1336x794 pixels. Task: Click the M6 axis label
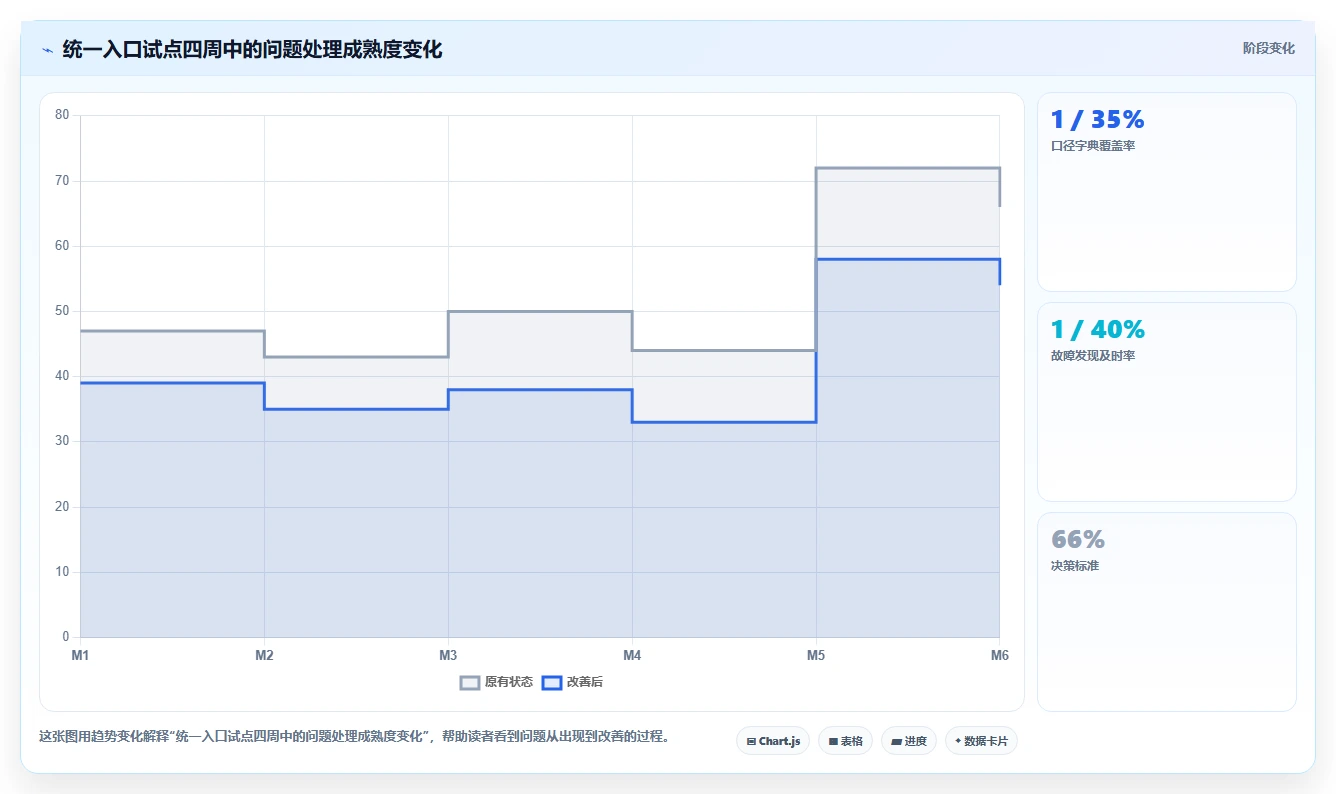[999, 655]
